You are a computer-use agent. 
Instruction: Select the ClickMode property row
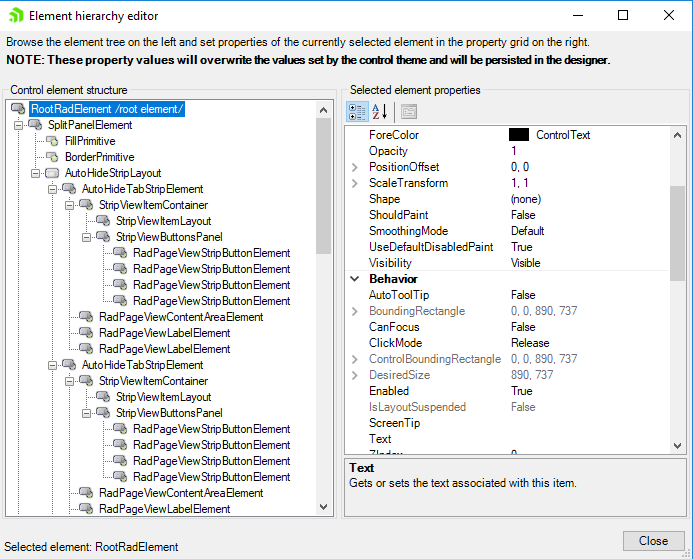(507, 342)
